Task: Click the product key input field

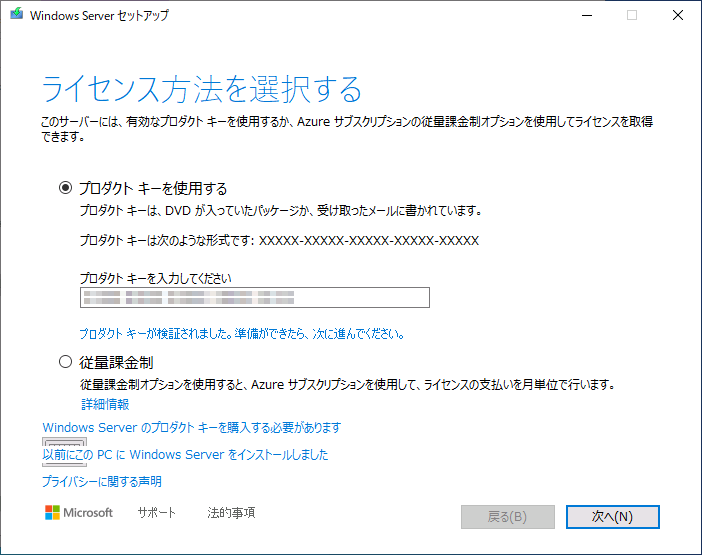Action: (255, 298)
